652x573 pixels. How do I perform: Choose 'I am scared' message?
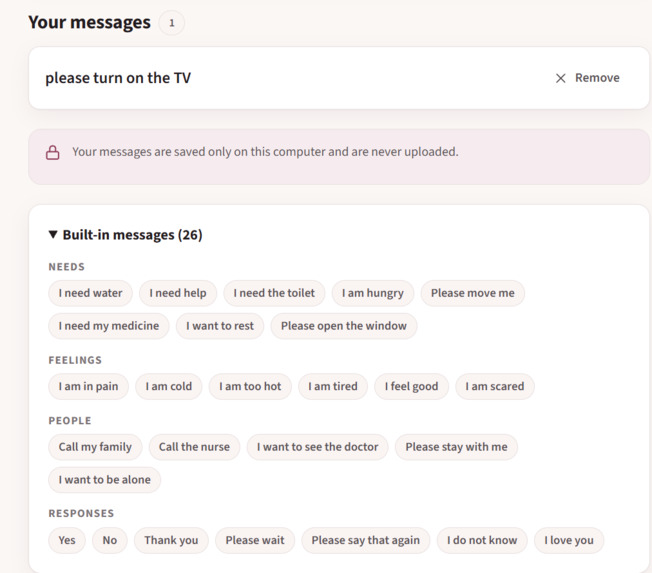pyautogui.click(x=494, y=387)
